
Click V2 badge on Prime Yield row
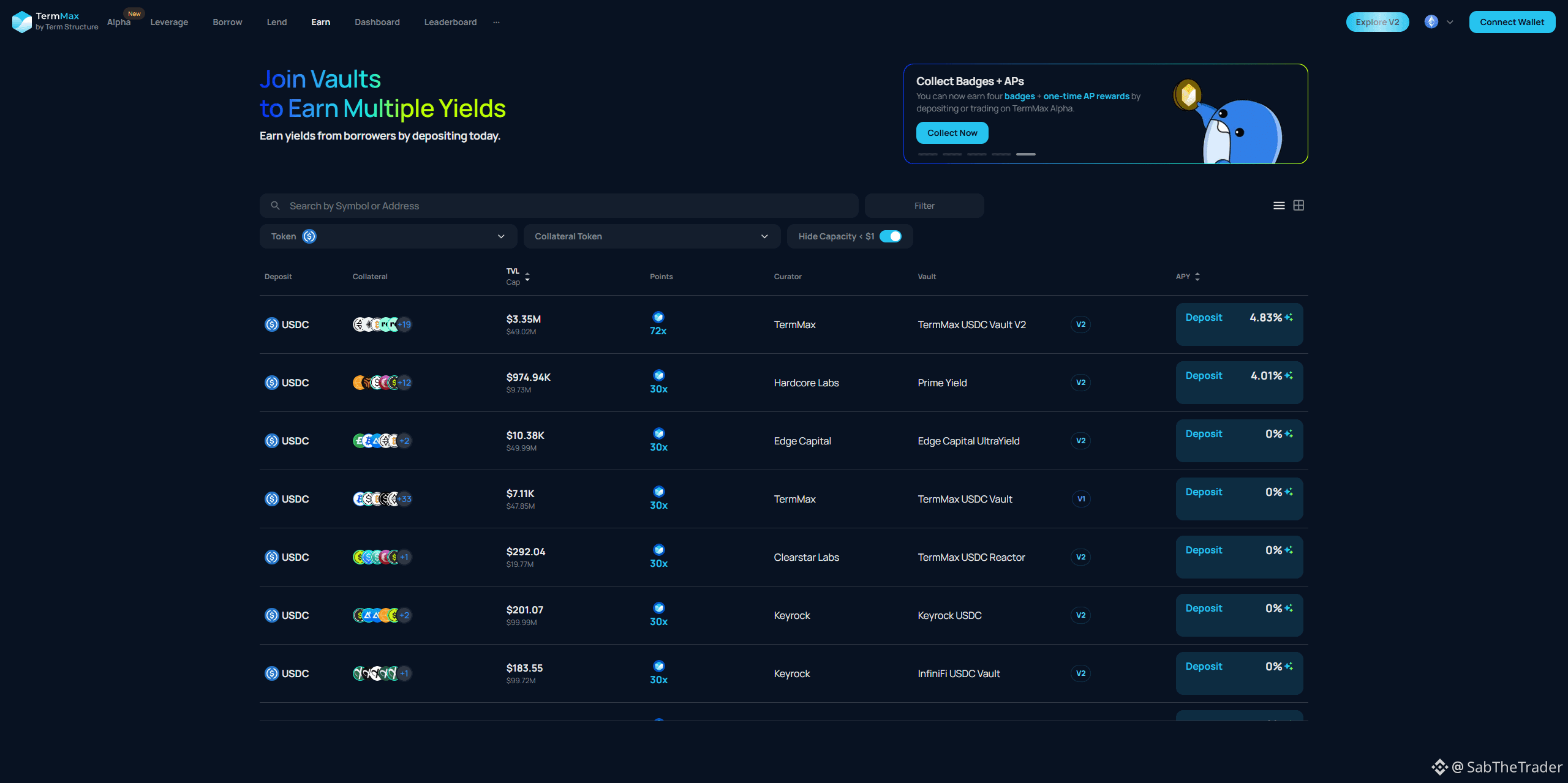pyautogui.click(x=1080, y=383)
